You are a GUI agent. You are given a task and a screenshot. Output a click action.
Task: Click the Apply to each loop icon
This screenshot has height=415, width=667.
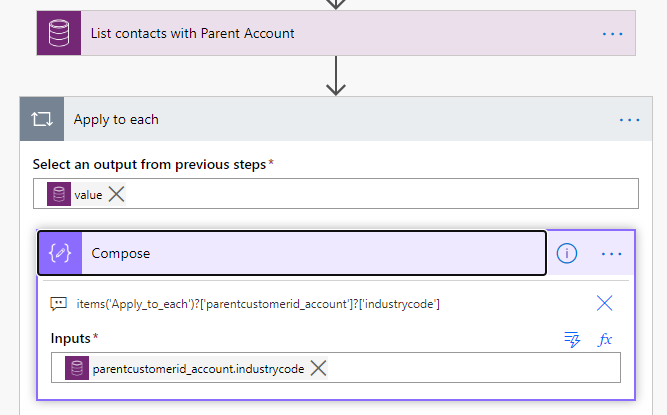coord(42,119)
